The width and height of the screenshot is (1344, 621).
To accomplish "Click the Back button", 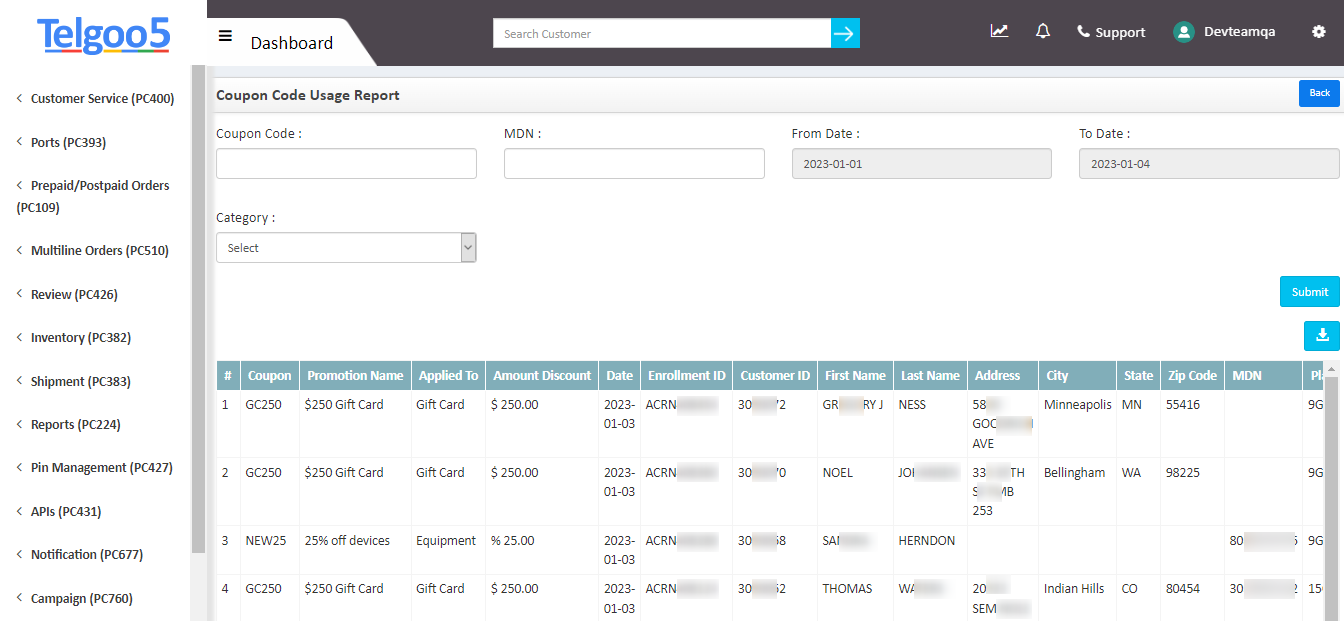I will click(x=1319, y=93).
